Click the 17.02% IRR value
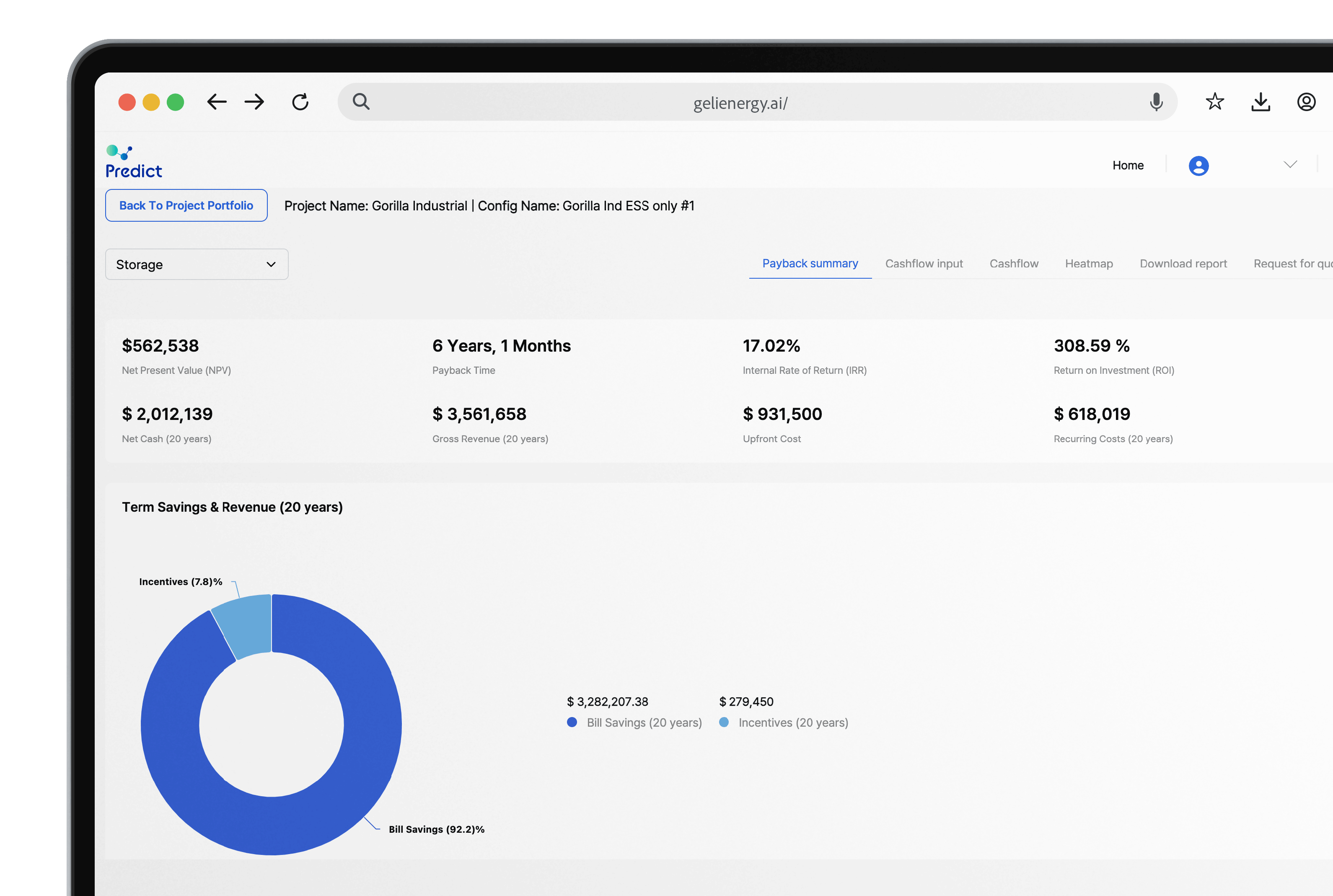 [771, 346]
